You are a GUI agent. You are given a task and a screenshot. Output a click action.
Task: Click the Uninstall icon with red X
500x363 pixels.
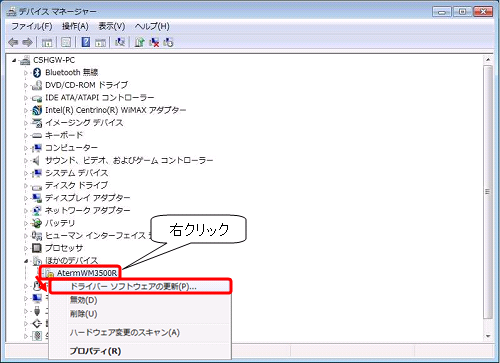pyautogui.click(x=154, y=42)
